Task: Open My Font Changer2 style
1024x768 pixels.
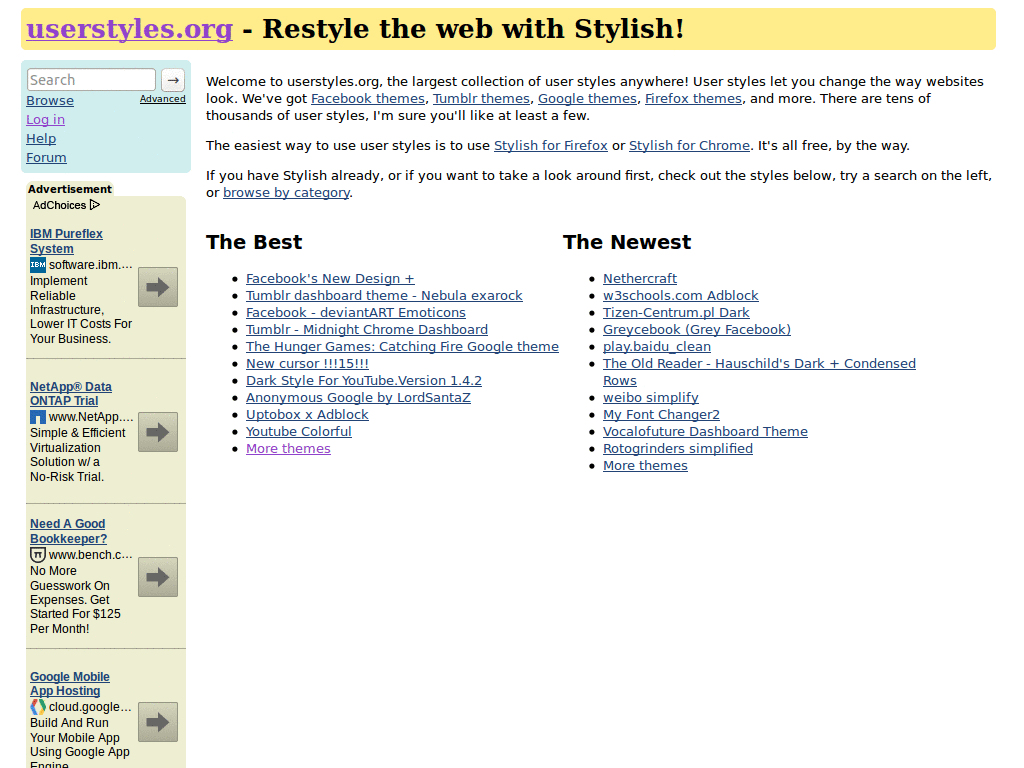Action: [661, 415]
